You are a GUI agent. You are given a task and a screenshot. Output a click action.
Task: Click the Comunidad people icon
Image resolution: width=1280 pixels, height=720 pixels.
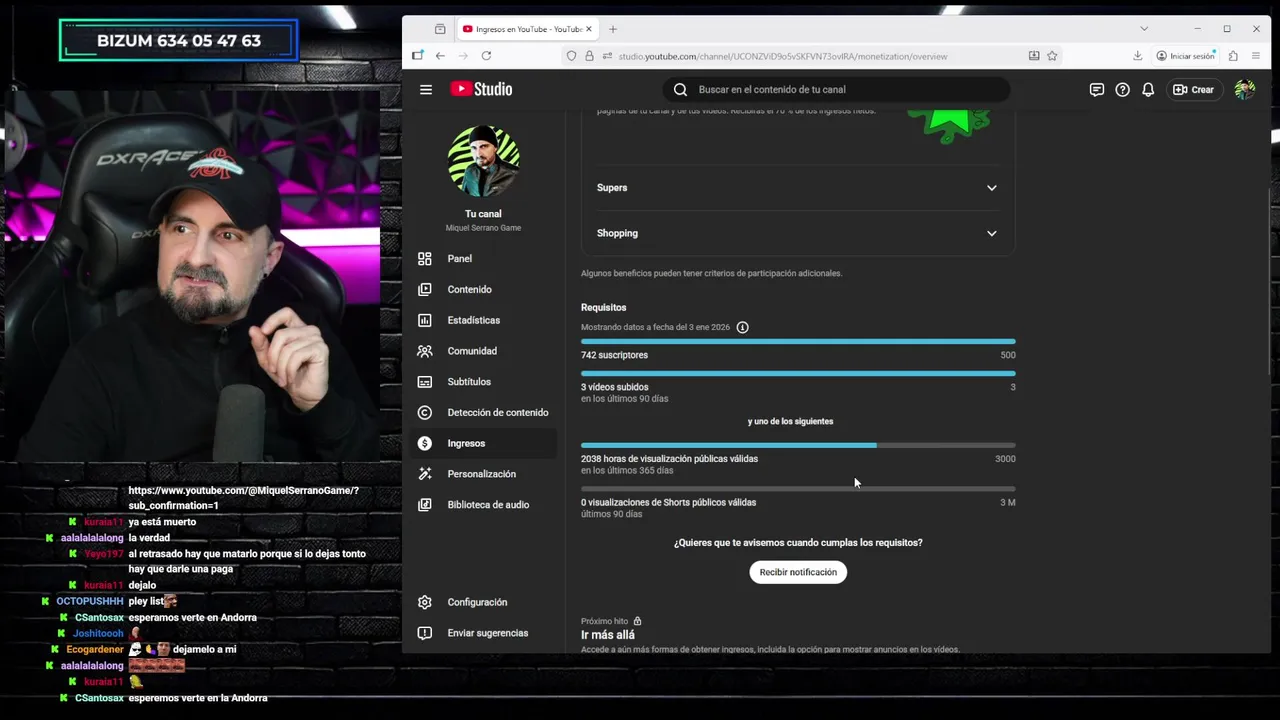coord(425,351)
